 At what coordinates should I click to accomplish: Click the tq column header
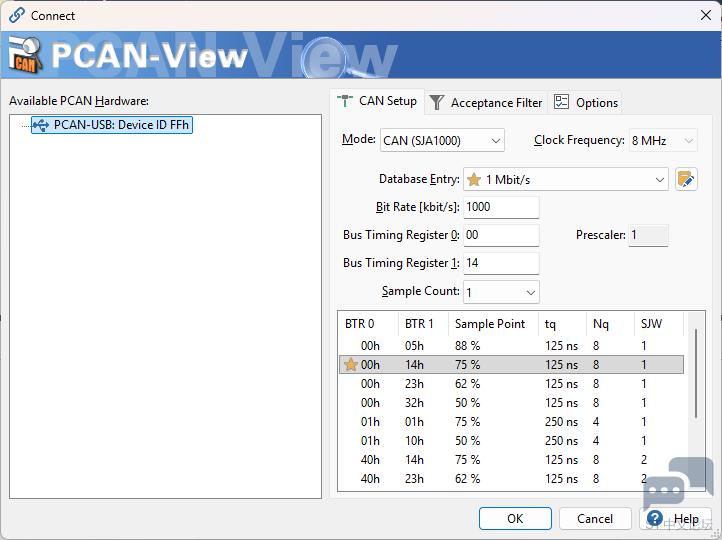tap(562, 324)
